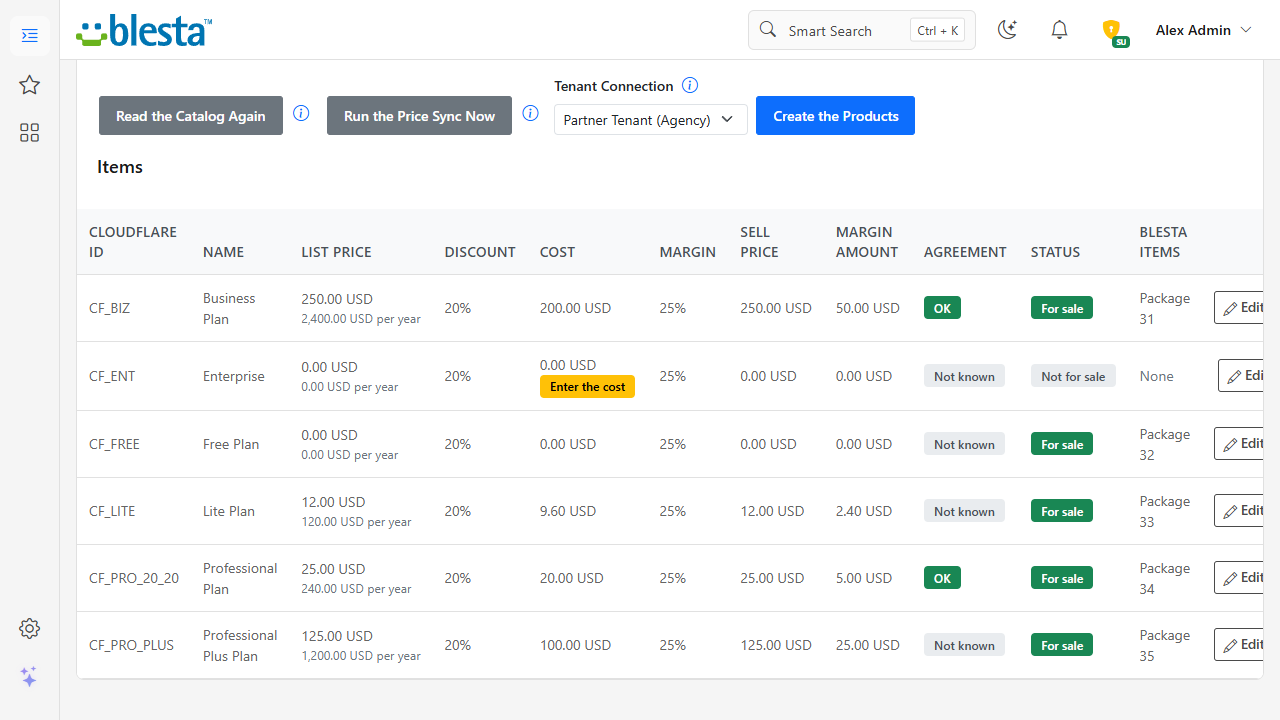This screenshot has width=1280, height=720.
Task: Show Tenant Connection info tooltip
Action: click(x=690, y=86)
